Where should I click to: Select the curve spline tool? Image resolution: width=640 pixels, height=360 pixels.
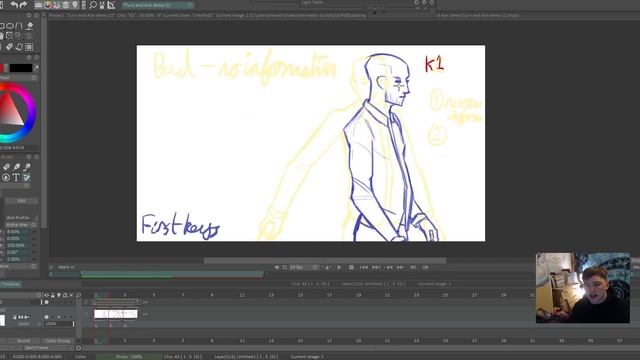(19, 26)
